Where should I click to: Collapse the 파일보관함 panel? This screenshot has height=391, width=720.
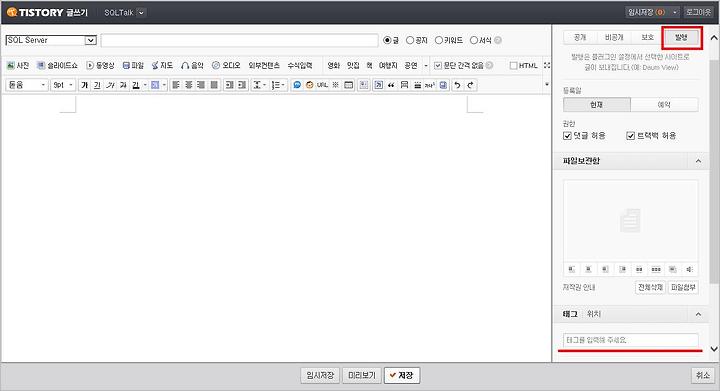pyautogui.click(x=698, y=161)
